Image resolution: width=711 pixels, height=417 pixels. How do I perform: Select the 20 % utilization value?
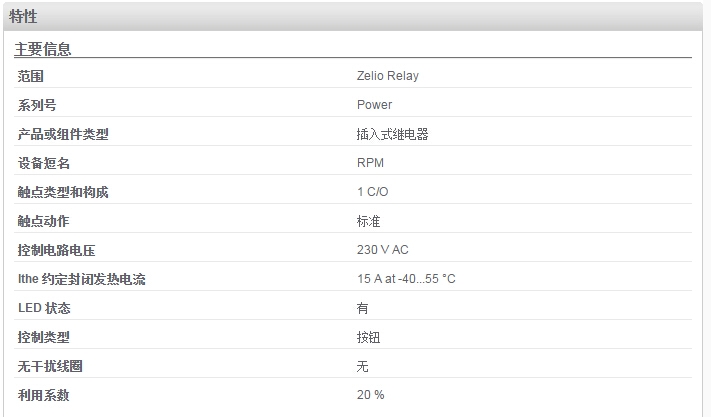370,395
